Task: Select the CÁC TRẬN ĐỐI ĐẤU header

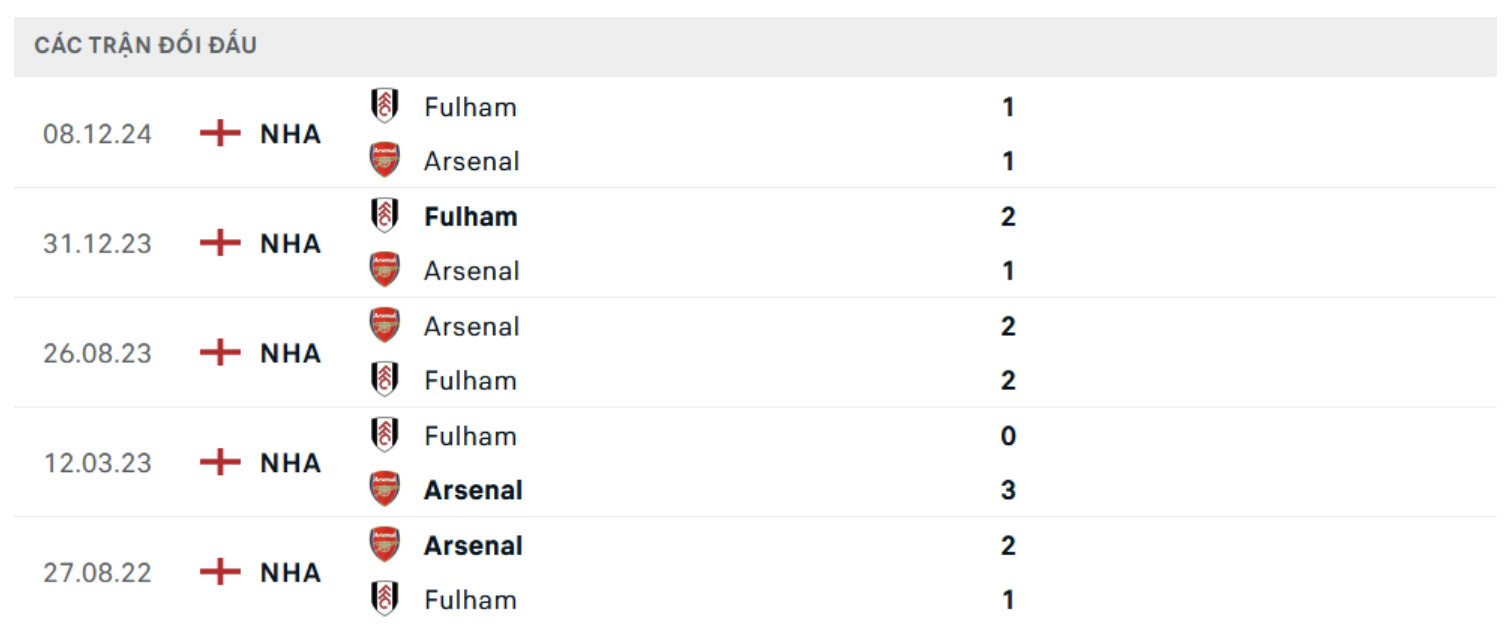Action: click(x=146, y=44)
